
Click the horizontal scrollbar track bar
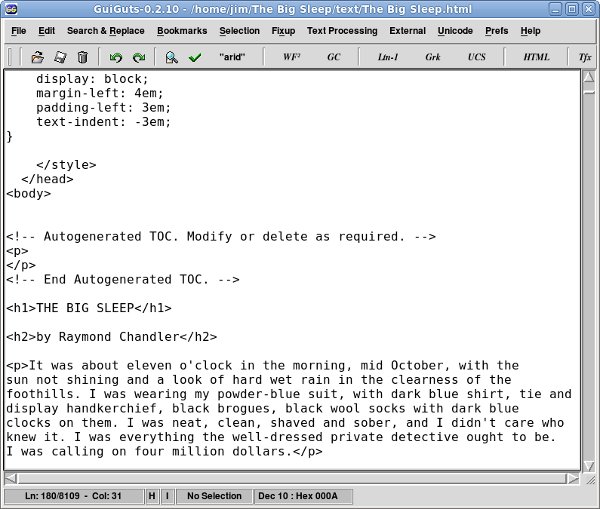(x=292, y=478)
